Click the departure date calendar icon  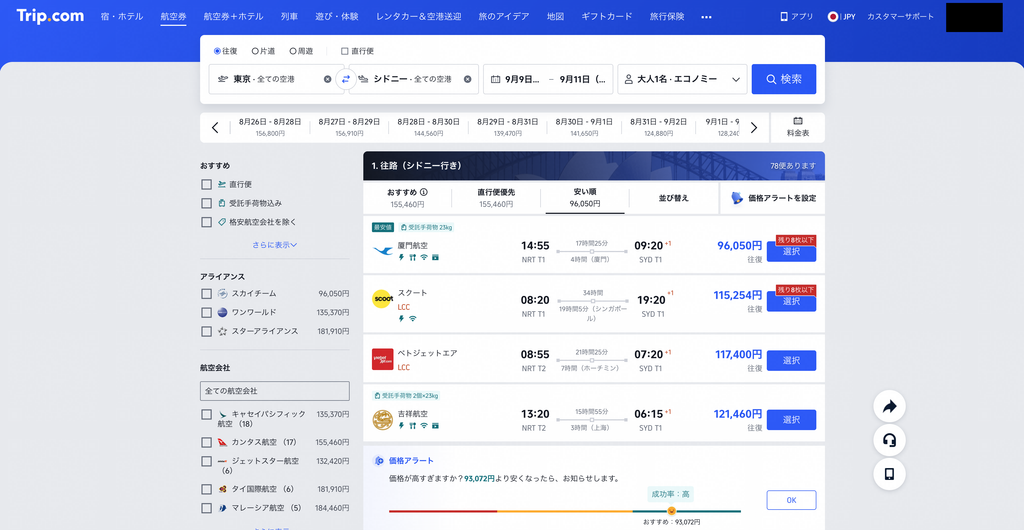[x=495, y=79]
